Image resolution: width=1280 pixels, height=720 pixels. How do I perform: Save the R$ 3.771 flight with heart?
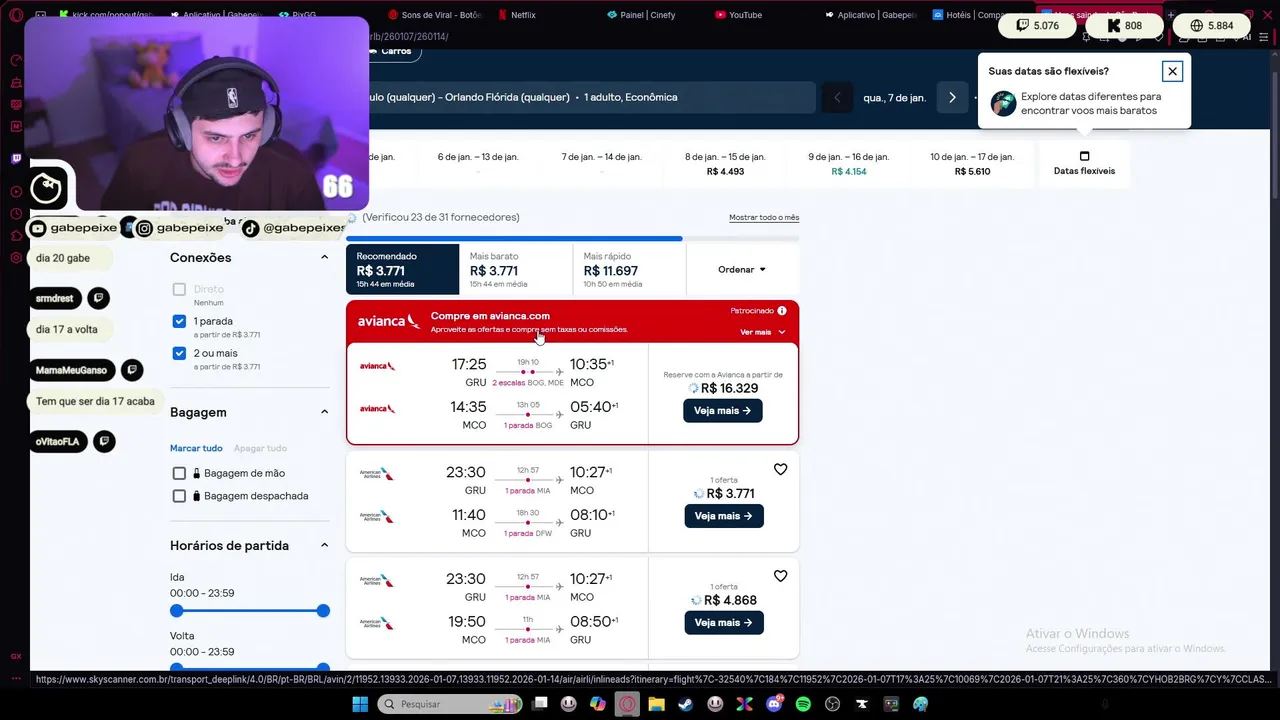[780, 469]
